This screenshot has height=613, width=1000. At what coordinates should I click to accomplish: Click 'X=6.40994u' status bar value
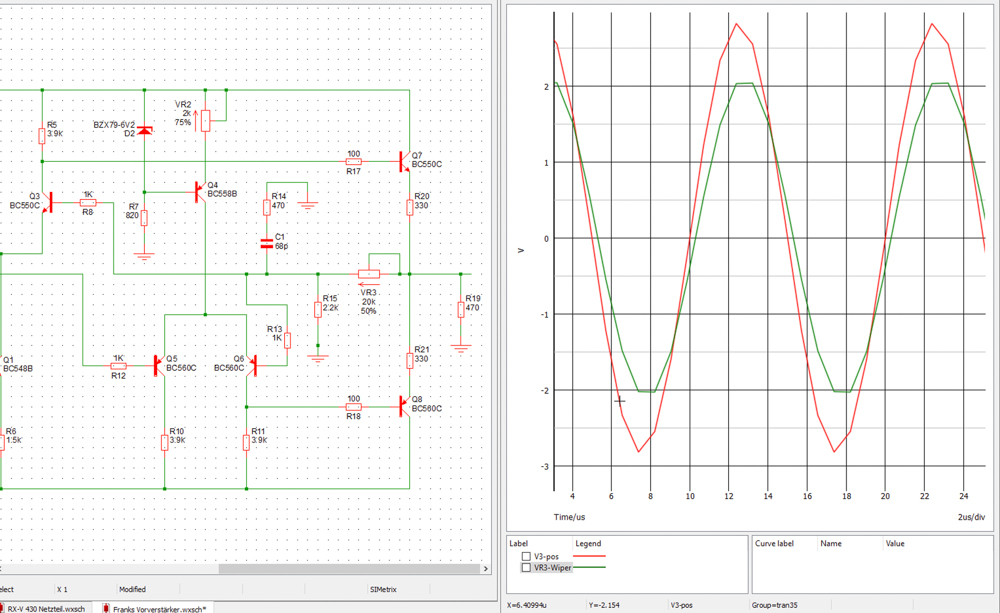[x=528, y=605]
